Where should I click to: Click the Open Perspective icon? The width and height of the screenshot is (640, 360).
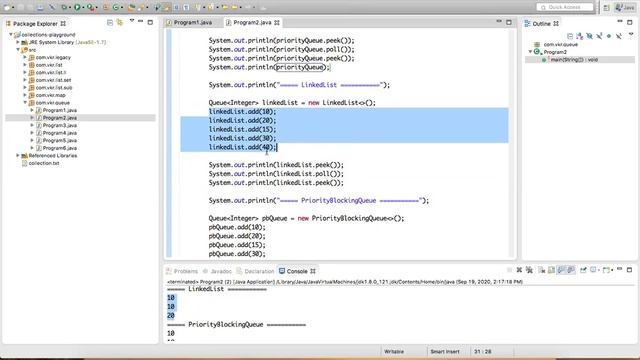coord(607,7)
